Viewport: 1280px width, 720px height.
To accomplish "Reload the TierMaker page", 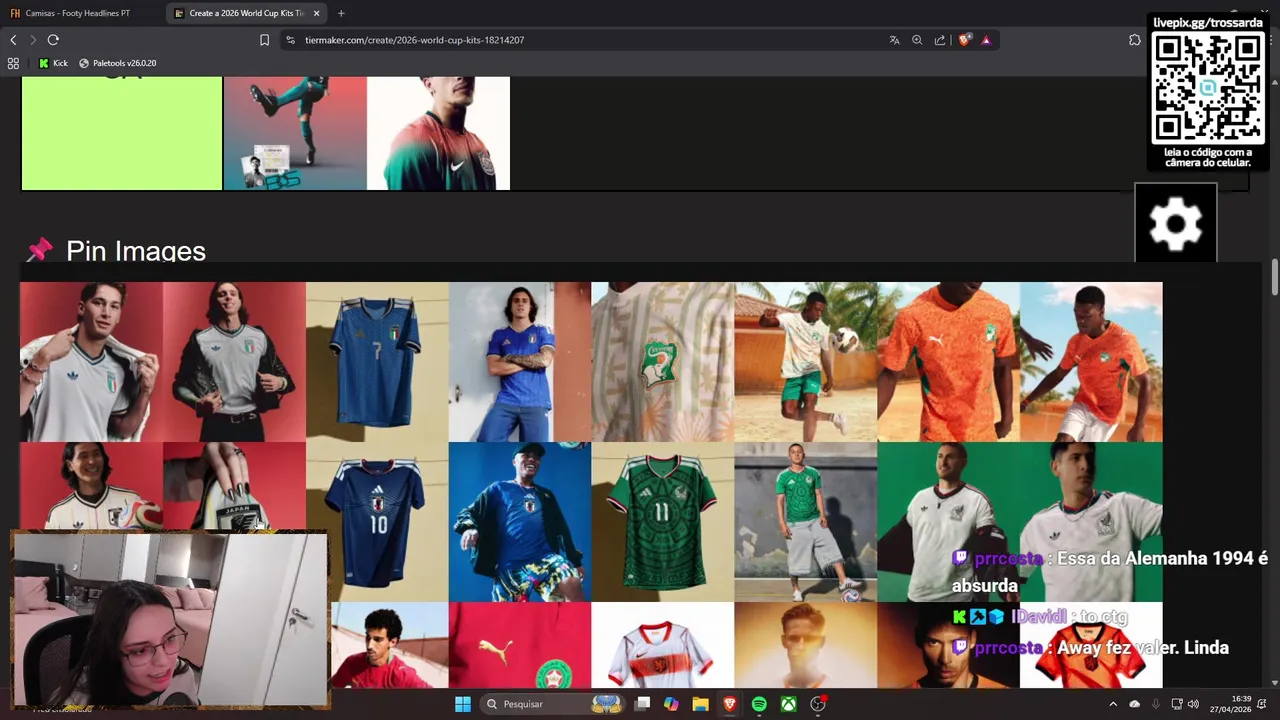I will 53,40.
